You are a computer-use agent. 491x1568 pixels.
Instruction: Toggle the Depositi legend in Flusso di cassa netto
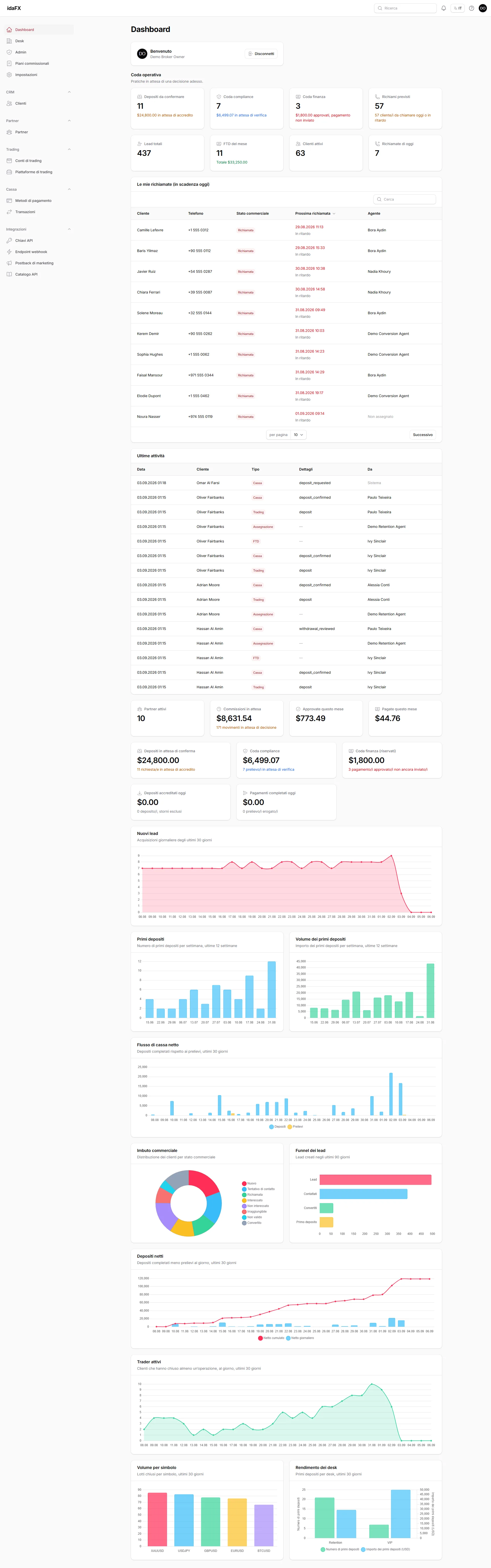pyautogui.click(x=277, y=1127)
